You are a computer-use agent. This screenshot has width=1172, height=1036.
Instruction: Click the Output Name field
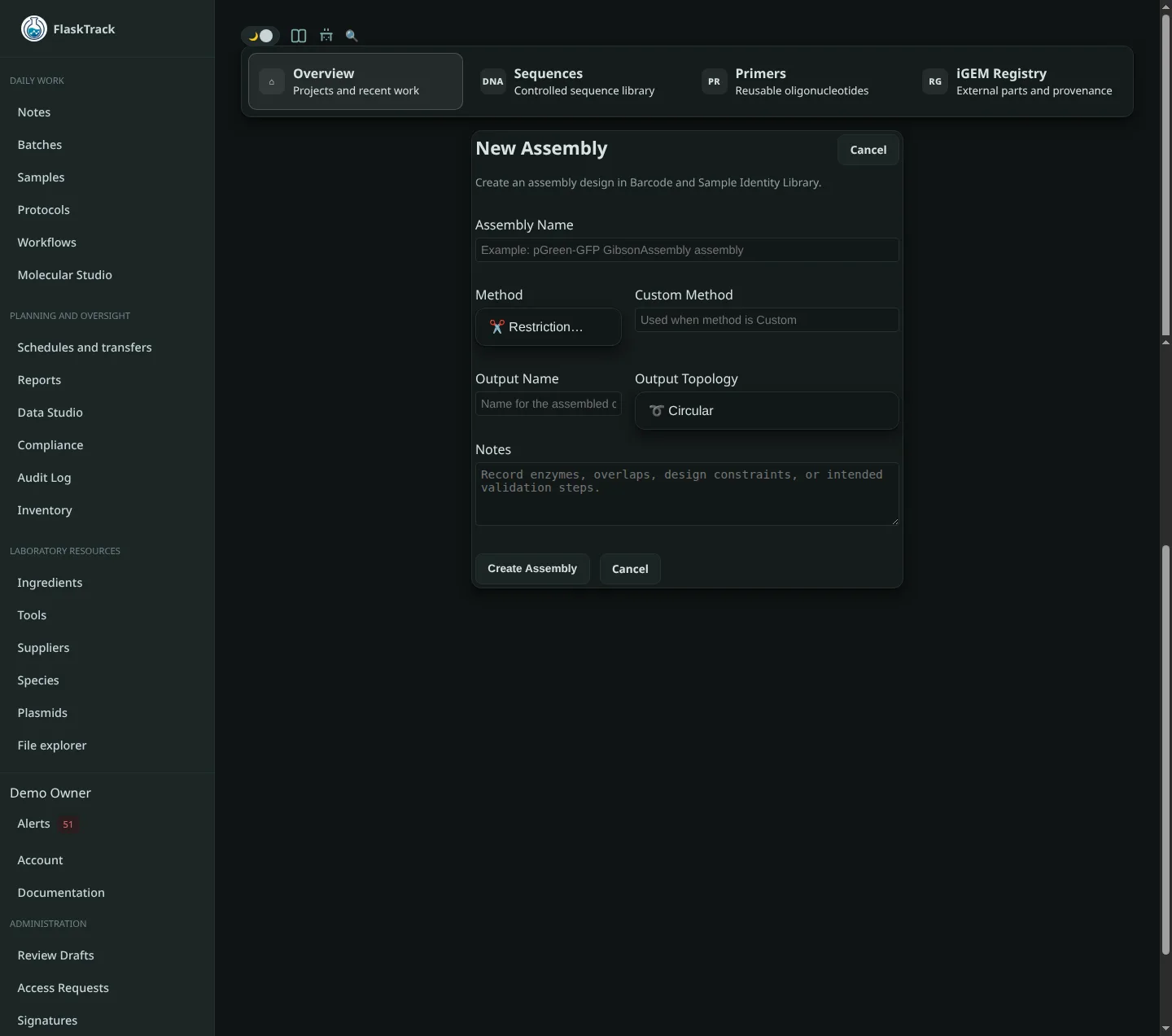point(549,404)
